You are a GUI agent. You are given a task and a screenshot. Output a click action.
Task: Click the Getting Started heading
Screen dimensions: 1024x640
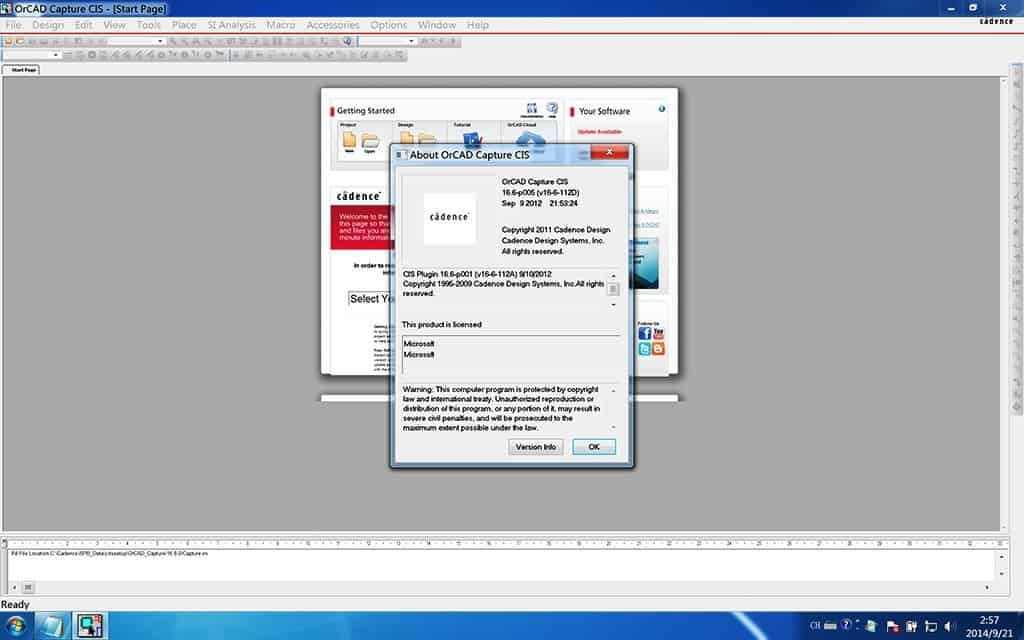366,110
